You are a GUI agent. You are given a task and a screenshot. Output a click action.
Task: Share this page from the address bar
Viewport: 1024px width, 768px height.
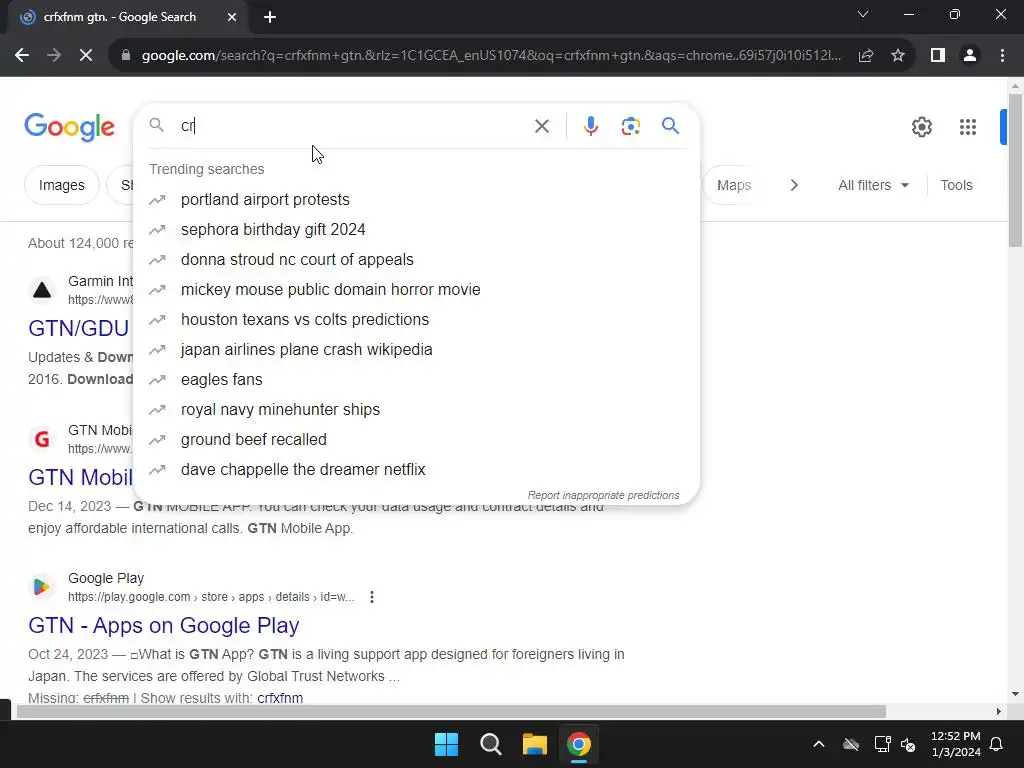[866, 56]
